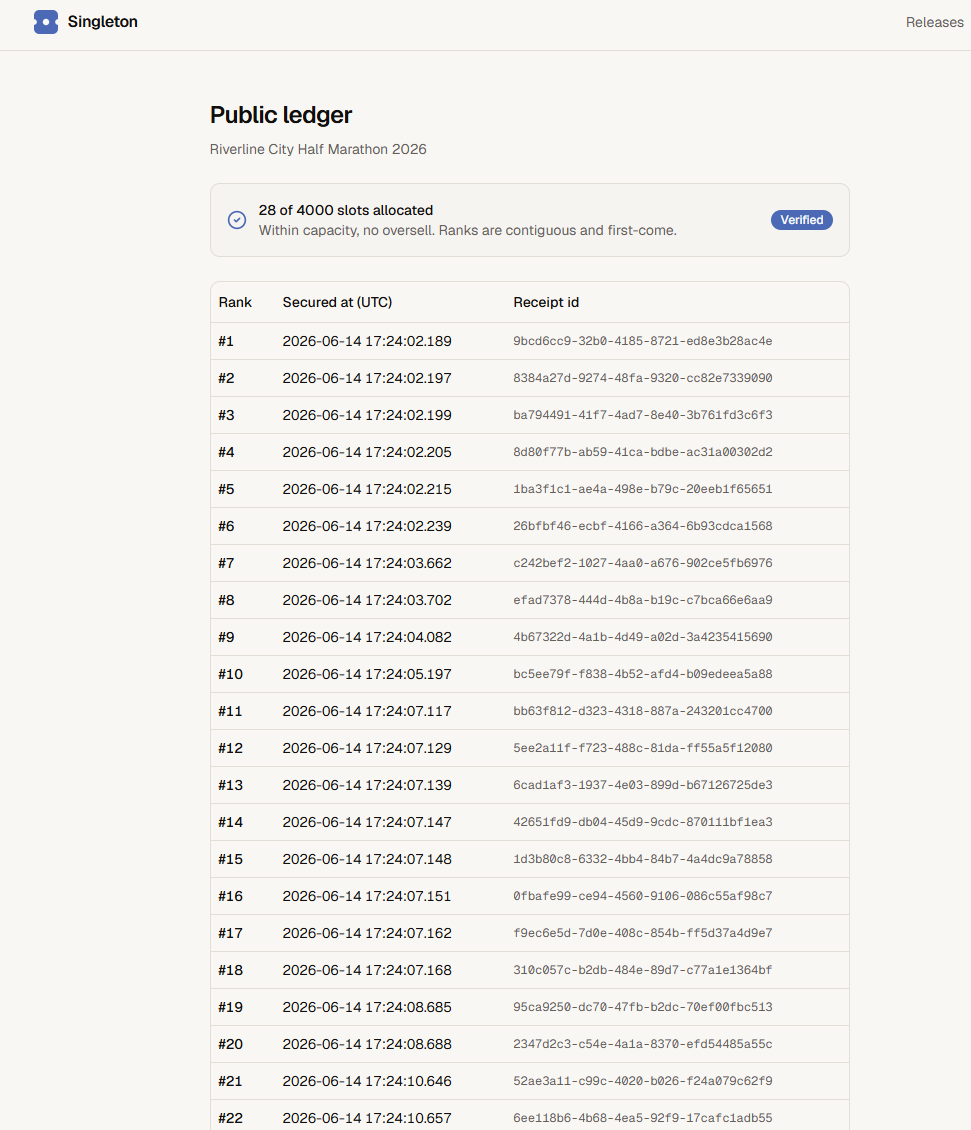This screenshot has height=1130, width=971.
Task: Click the Singleton logo icon
Action: [x=45, y=22]
